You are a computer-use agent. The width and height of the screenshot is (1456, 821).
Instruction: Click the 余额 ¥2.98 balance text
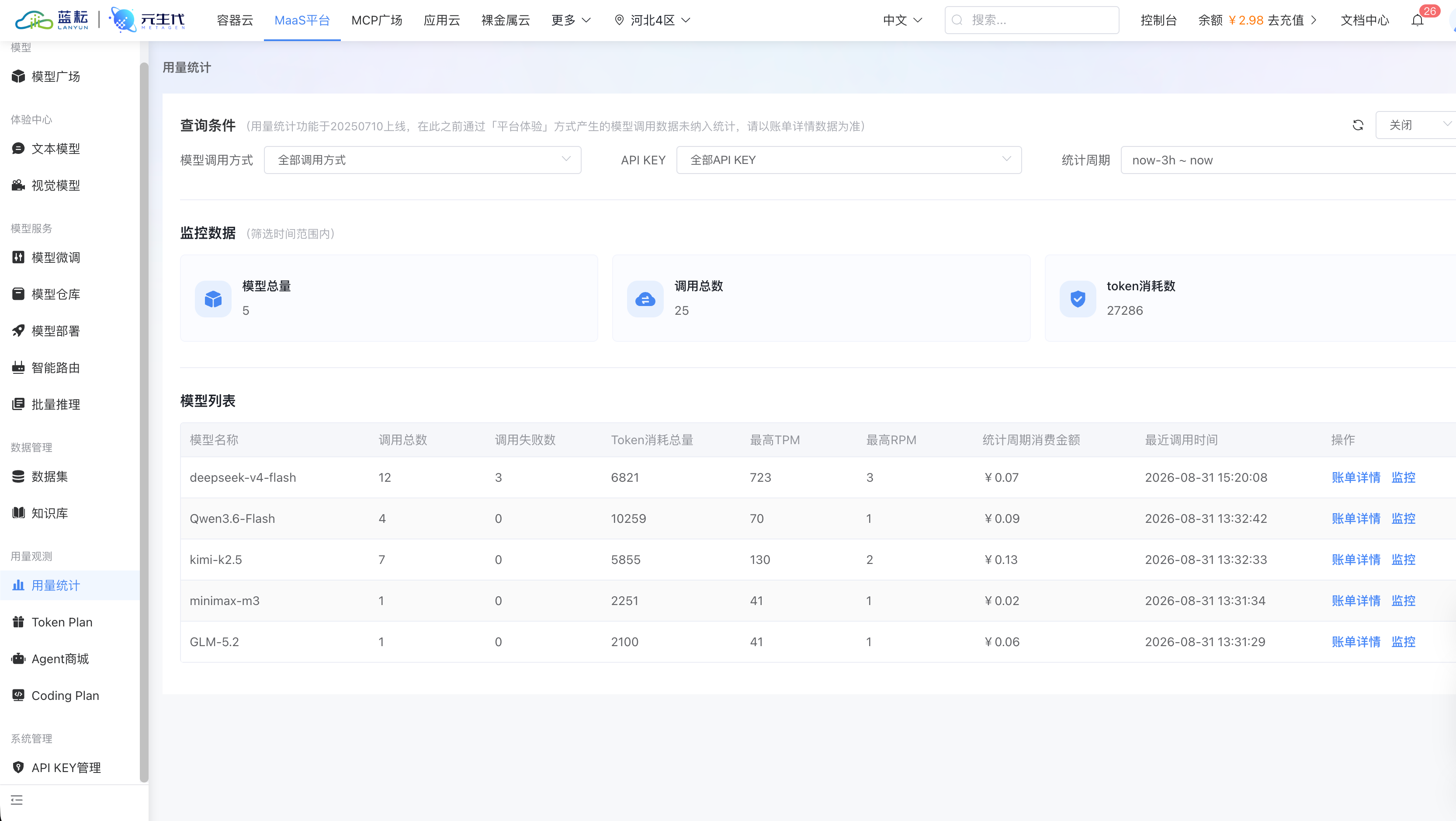1231,21
